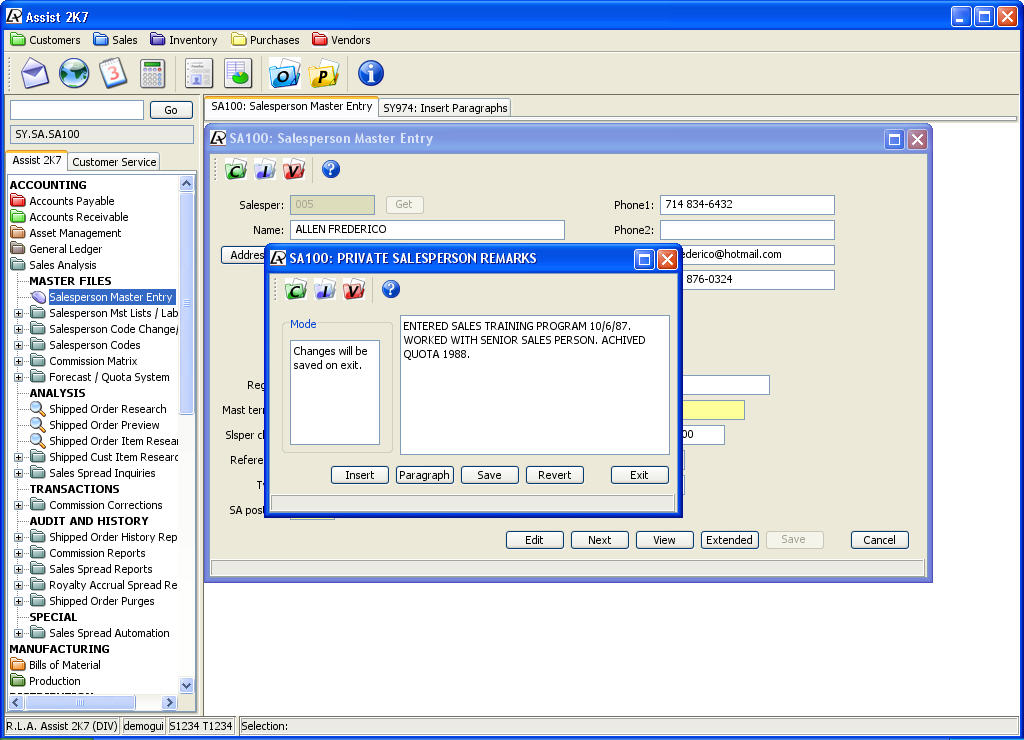The height and width of the screenshot is (740, 1024).
Task: Open Shipped Order Preview magnifier item
Action: coord(95,425)
